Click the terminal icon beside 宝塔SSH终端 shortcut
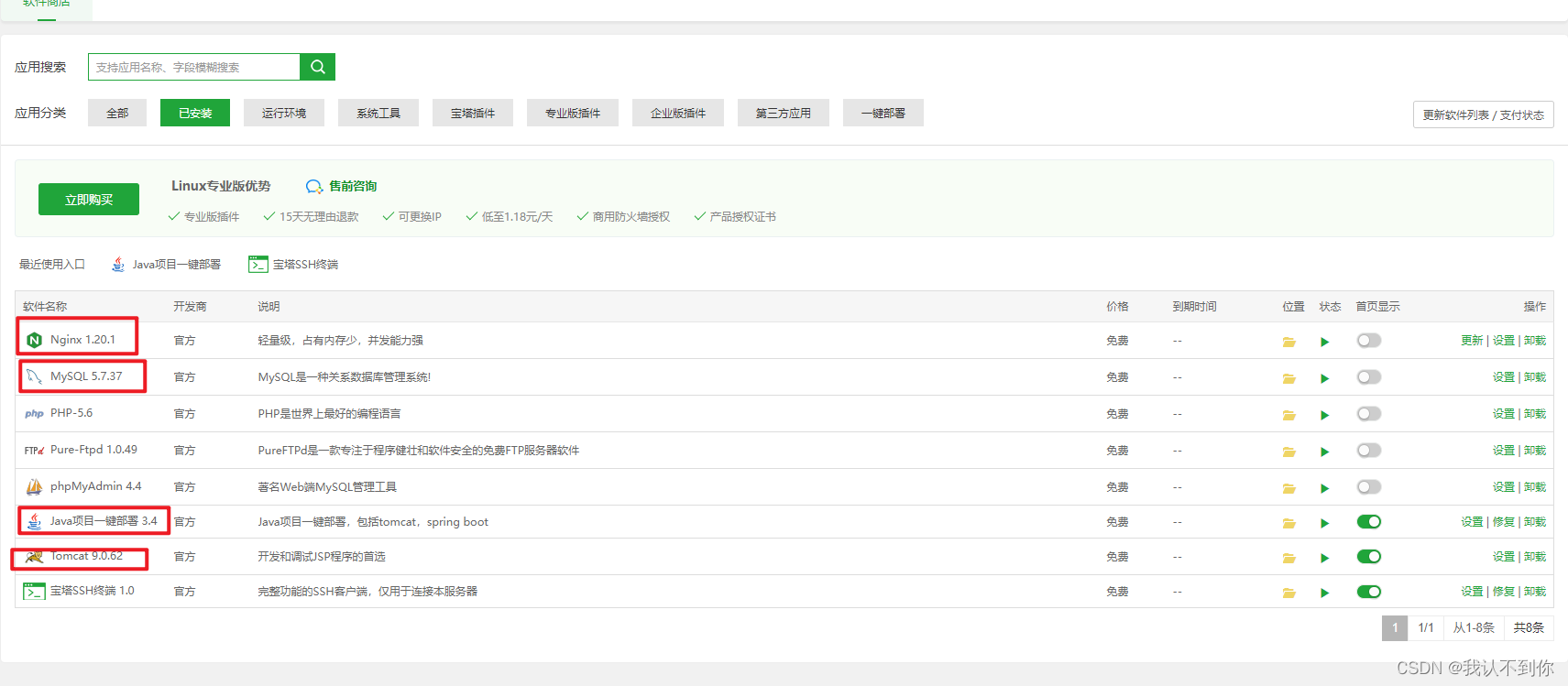1568x686 pixels. point(258,264)
